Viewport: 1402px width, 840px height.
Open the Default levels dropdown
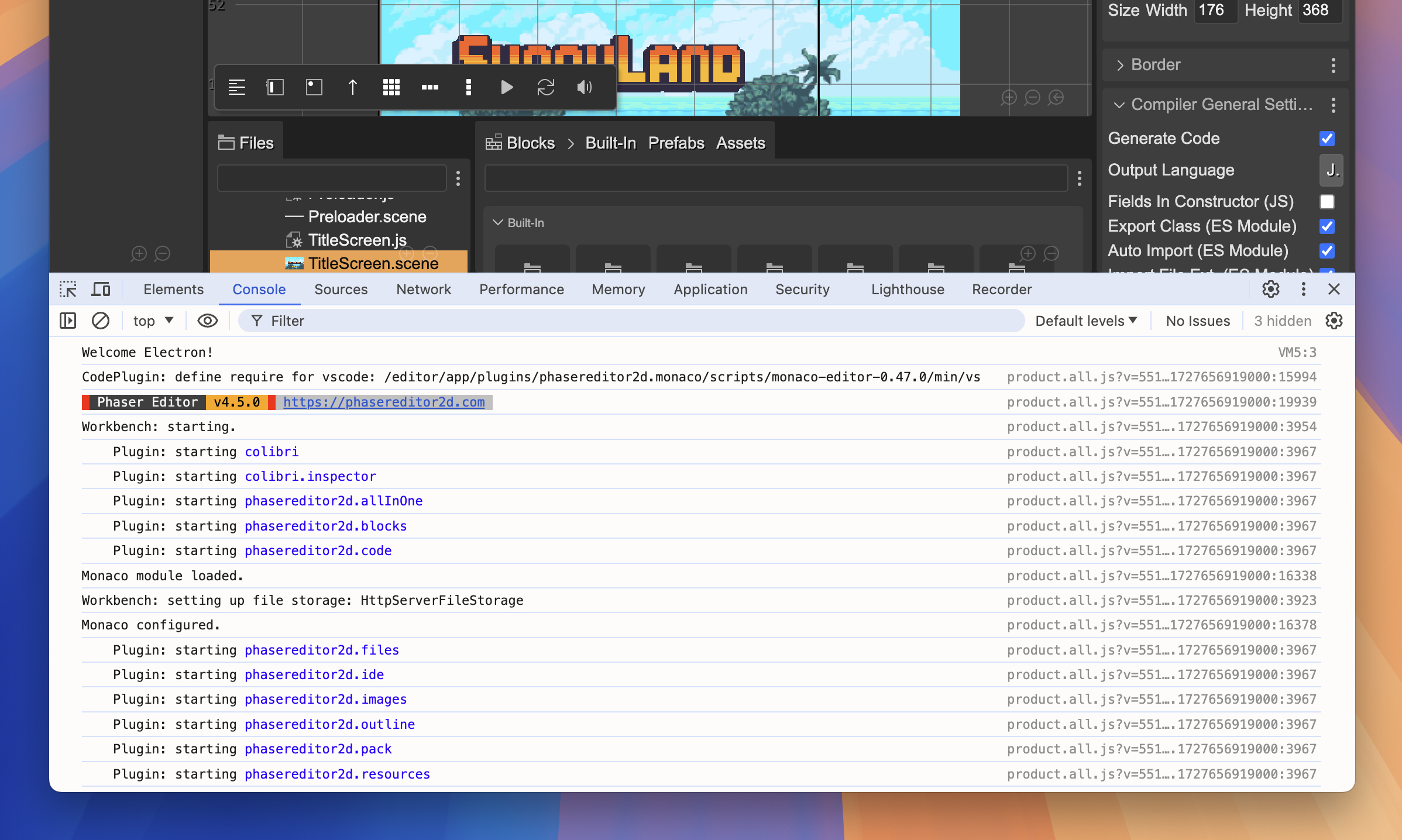tap(1085, 321)
